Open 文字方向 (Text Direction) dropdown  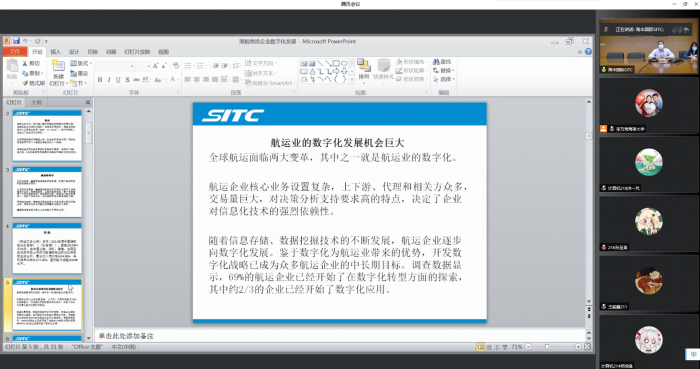(x=261, y=63)
